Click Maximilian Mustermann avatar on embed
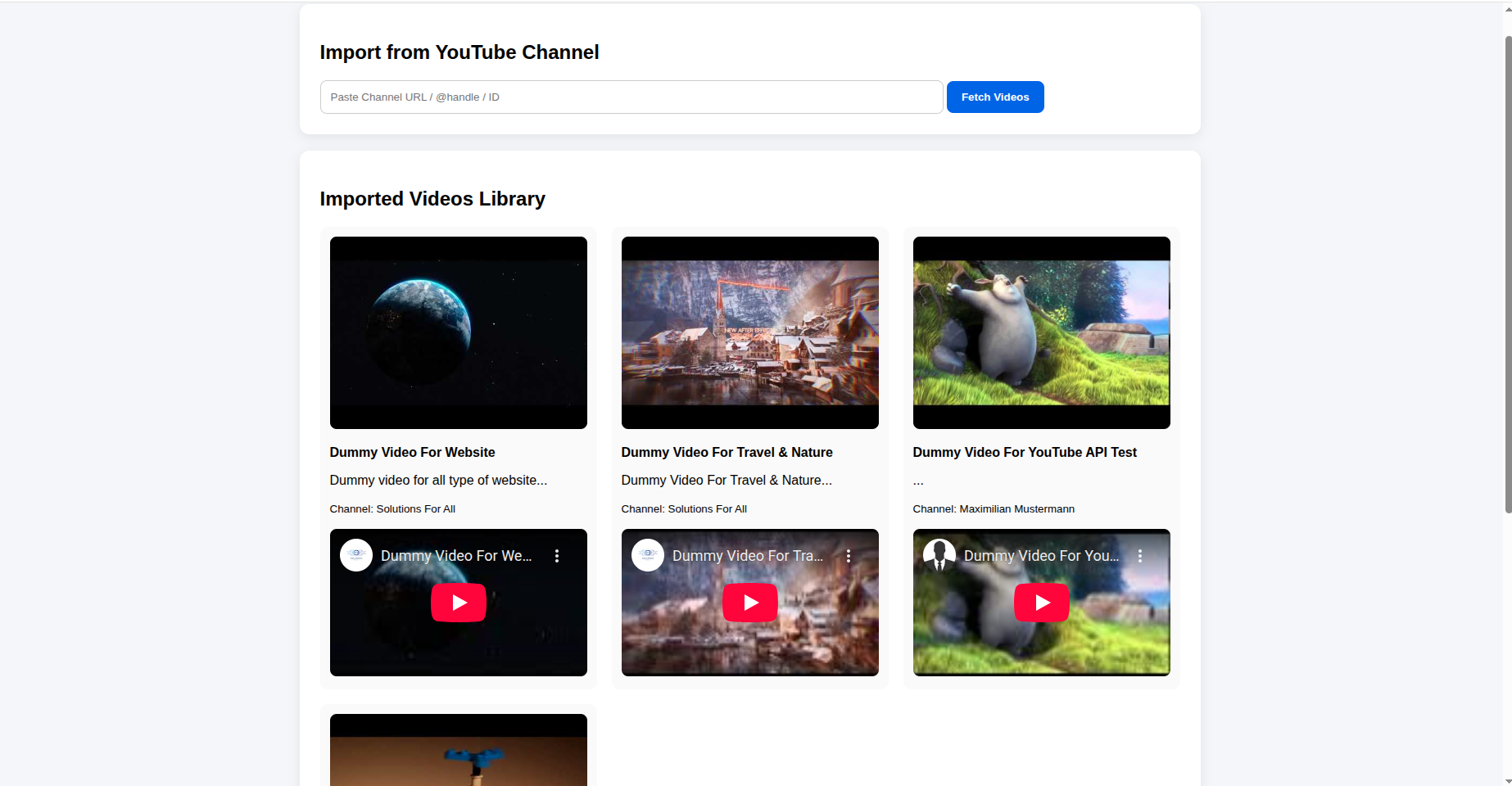The image size is (1512, 786). 939,555
